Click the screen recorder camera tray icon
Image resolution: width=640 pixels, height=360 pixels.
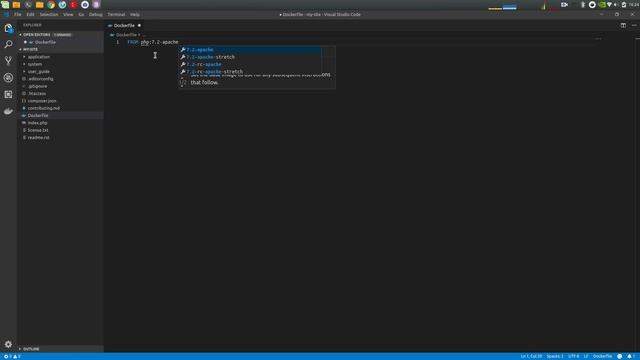click(564, 4)
